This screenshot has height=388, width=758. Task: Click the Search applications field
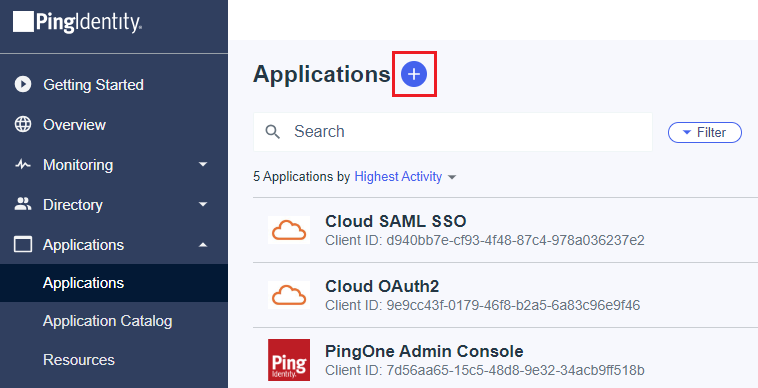click(x=453, y=132)
